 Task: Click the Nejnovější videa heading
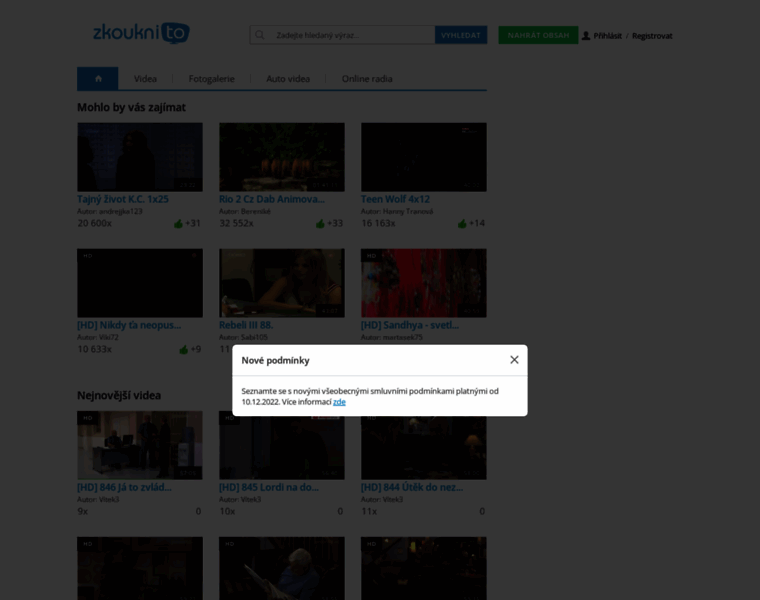click(119, 395)
